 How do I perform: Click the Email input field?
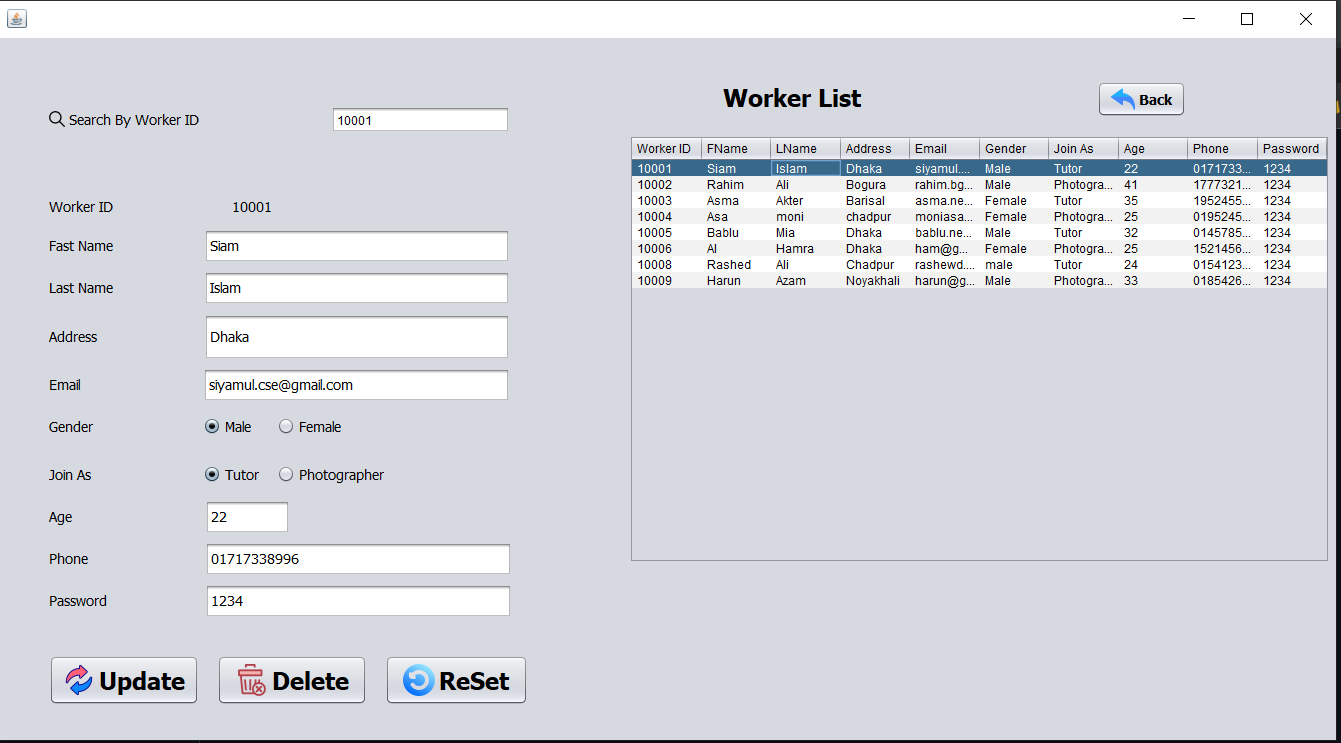pos(357,385)
